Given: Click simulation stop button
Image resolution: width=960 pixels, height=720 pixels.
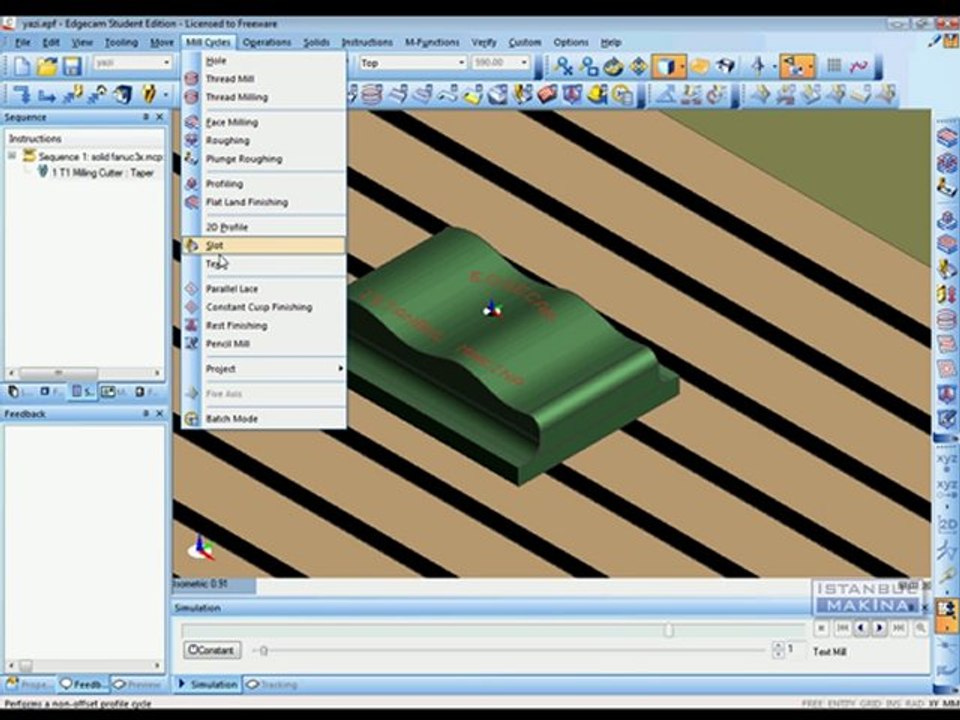Looking at the screenshot, I should coord(821,628).
